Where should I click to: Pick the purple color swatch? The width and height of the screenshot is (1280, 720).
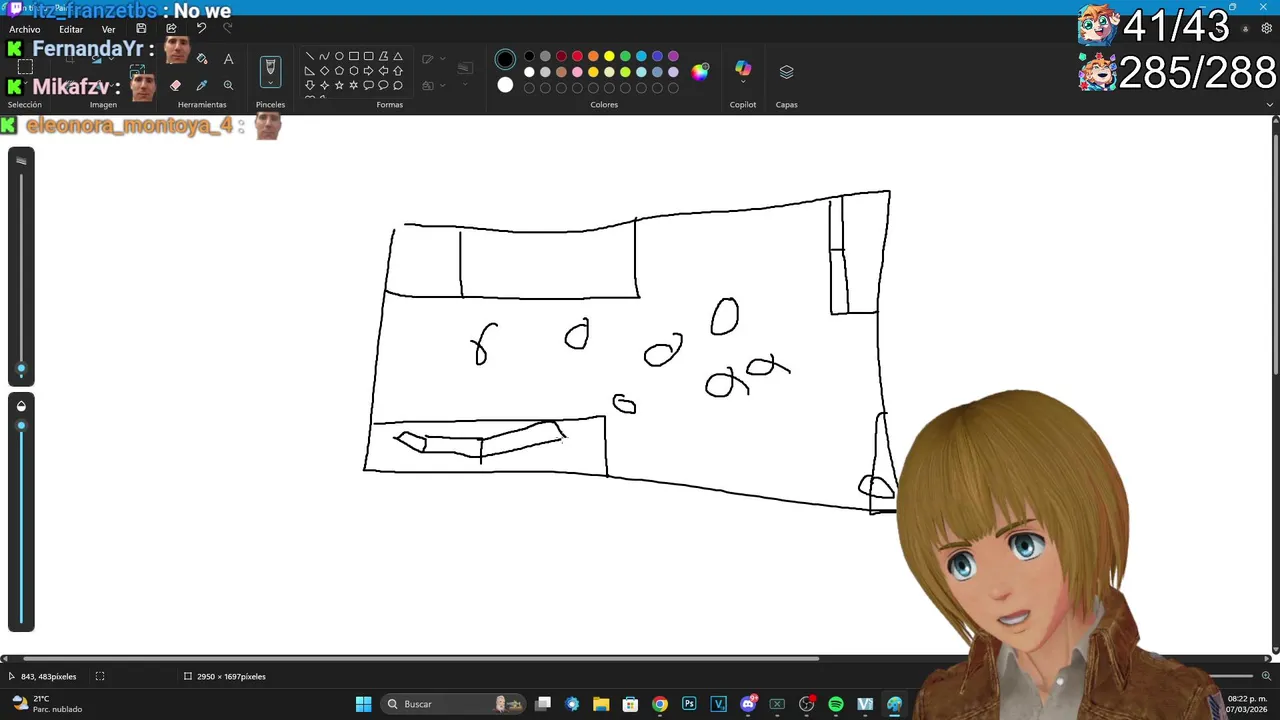(x=673, y=56)
